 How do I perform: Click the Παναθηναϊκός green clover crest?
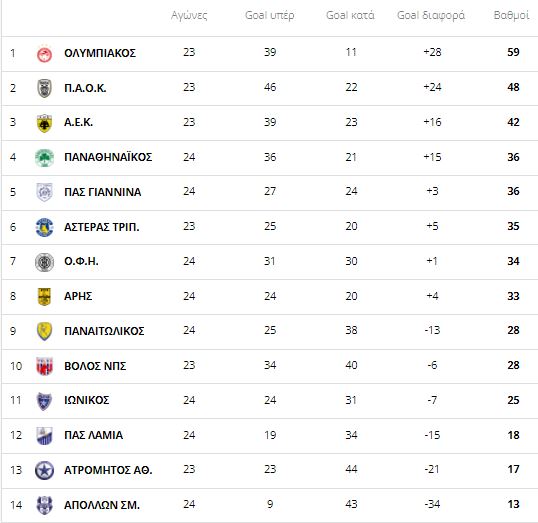tap(44, 158)
